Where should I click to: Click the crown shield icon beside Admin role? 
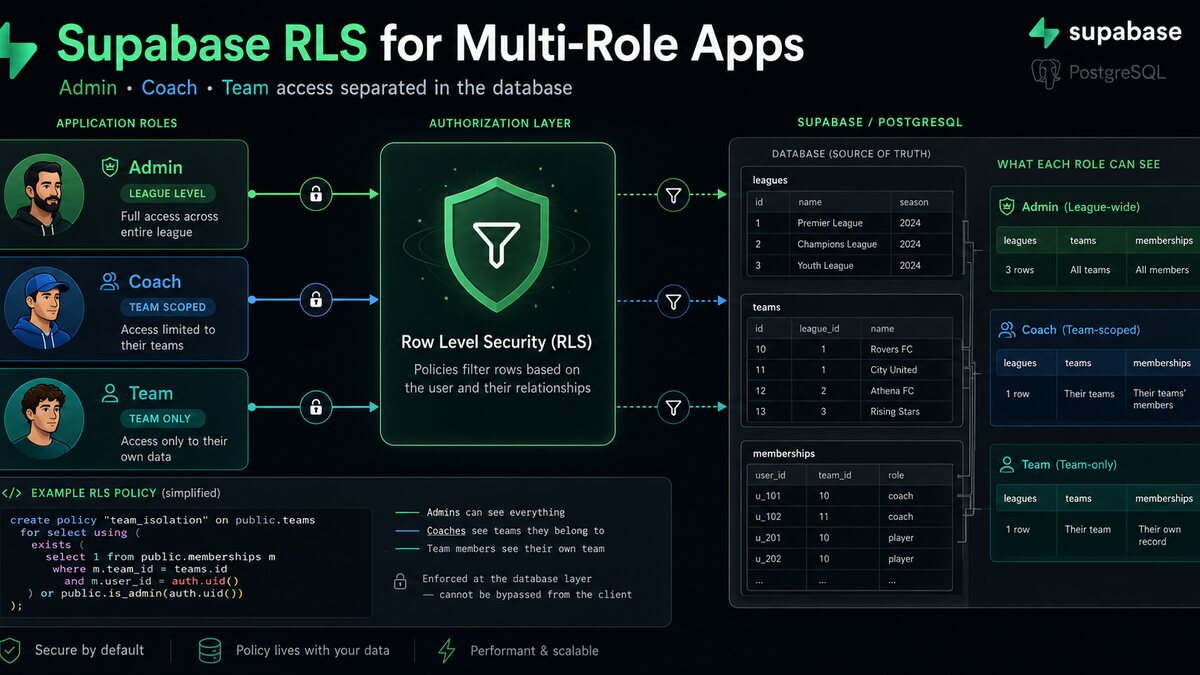point(111,167)
